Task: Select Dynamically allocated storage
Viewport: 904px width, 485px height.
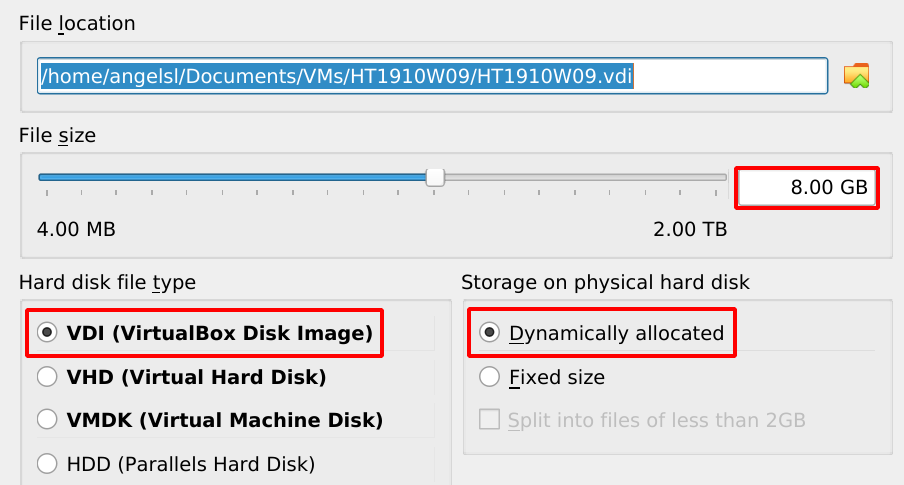Action: 490,333
